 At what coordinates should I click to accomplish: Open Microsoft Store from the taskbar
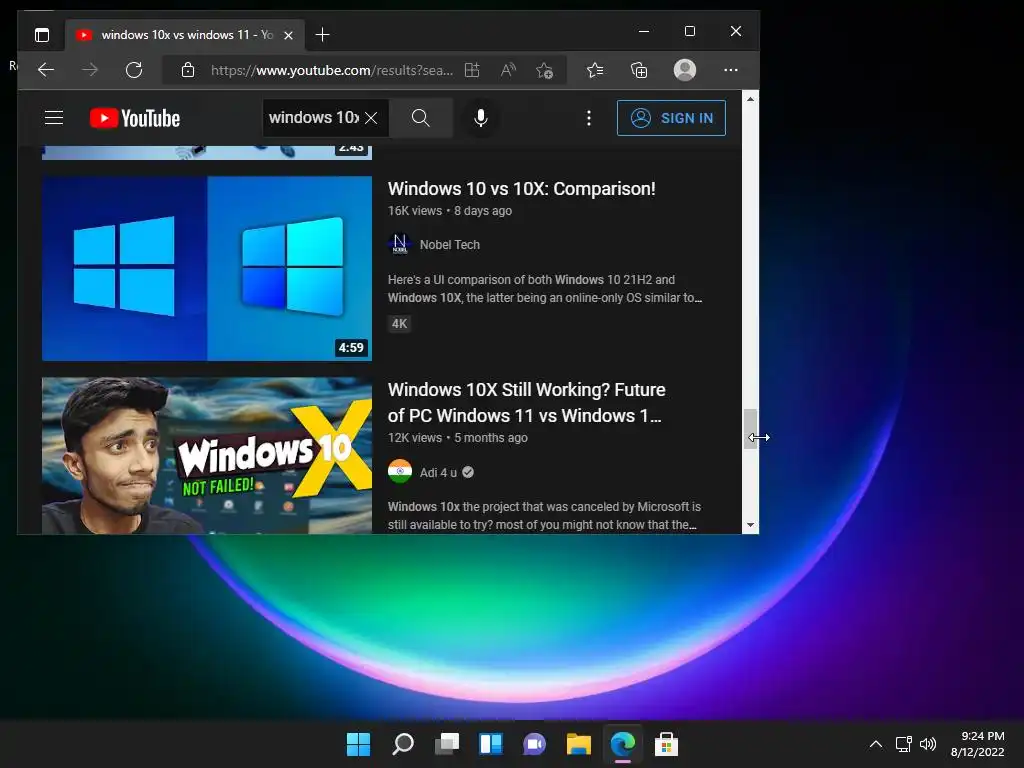(x=666, y=744)
